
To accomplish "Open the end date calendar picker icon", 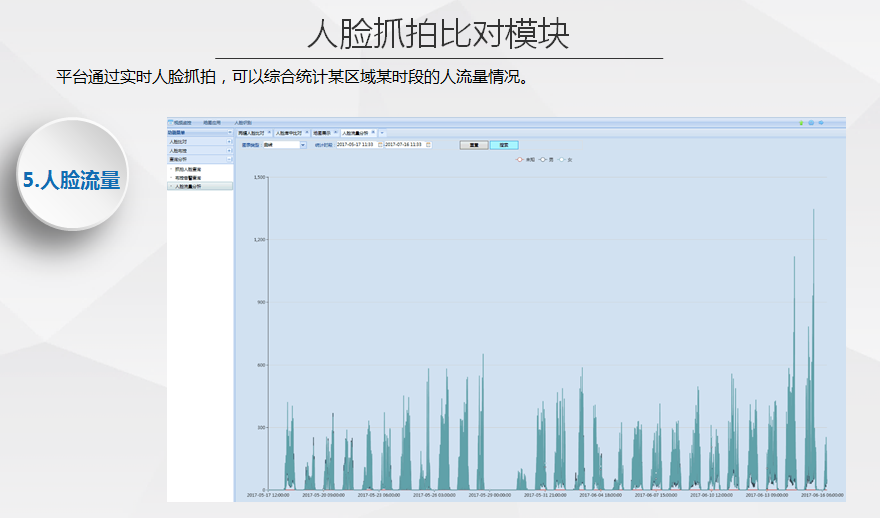I will tap(428, 145).
